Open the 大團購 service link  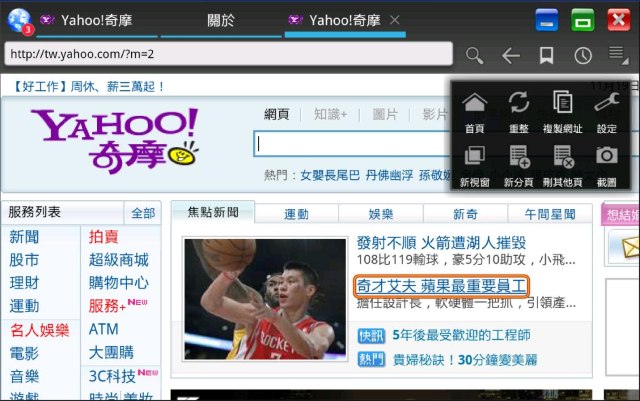tap(111, 352)
